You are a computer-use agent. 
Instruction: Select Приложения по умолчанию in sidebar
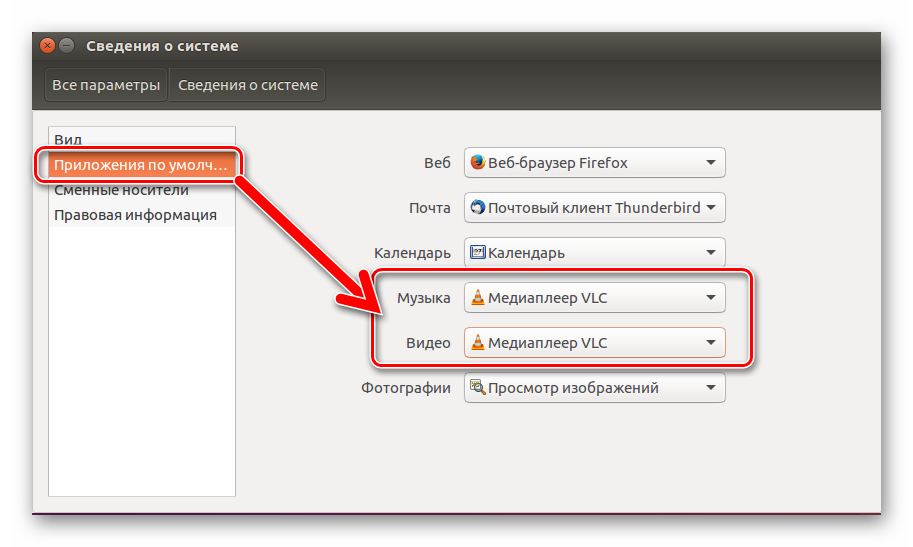pyautogui.click(x=141, y=165)
